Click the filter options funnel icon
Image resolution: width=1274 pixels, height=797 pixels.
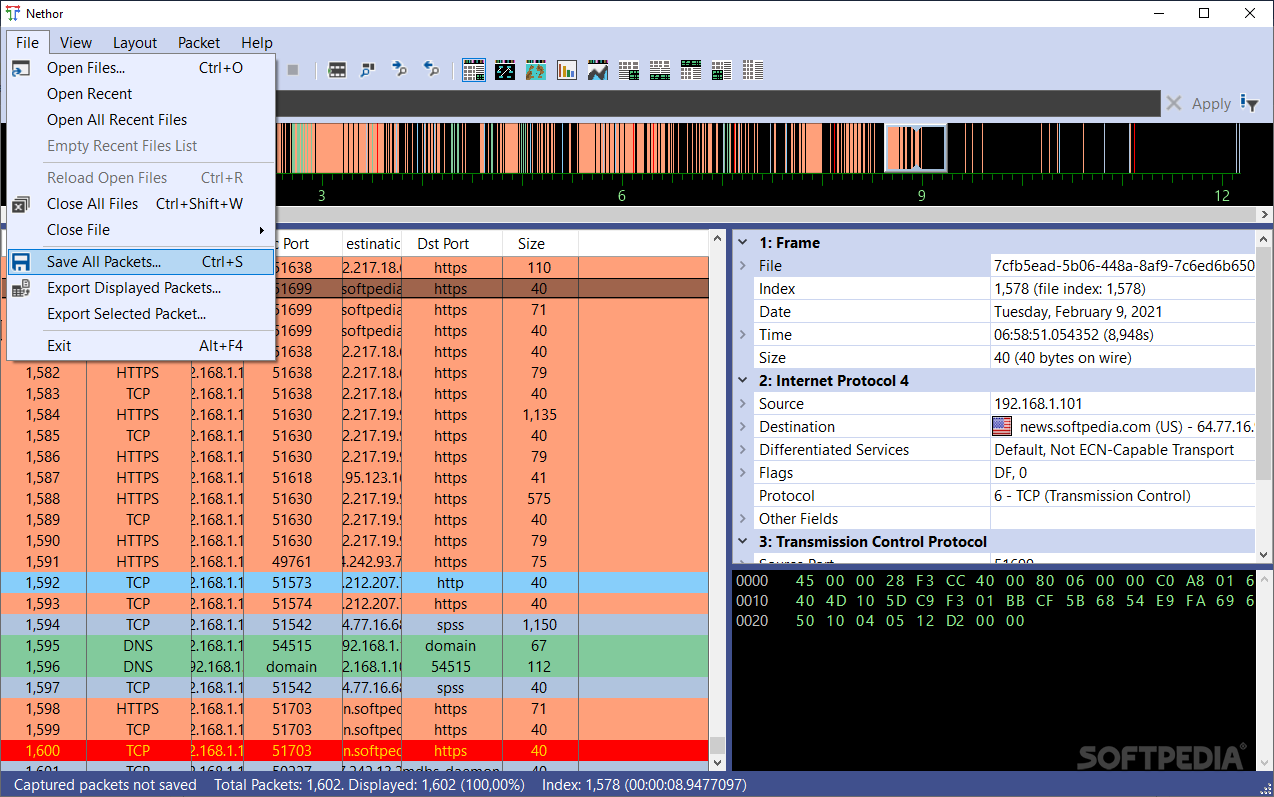[x=1249, y=103]
